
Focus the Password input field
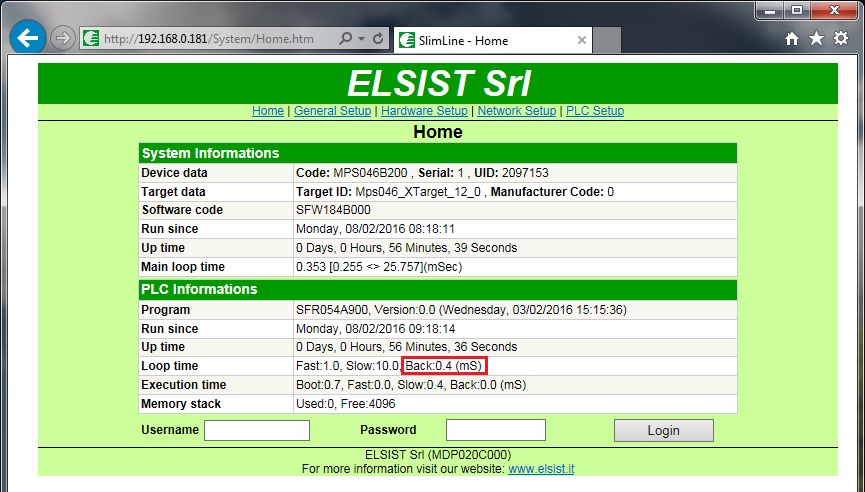pyautogui.click(x=495, y=430)
